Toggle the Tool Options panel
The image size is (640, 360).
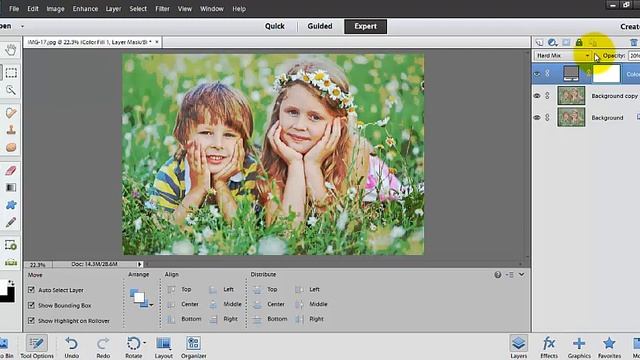pos(37,347)
